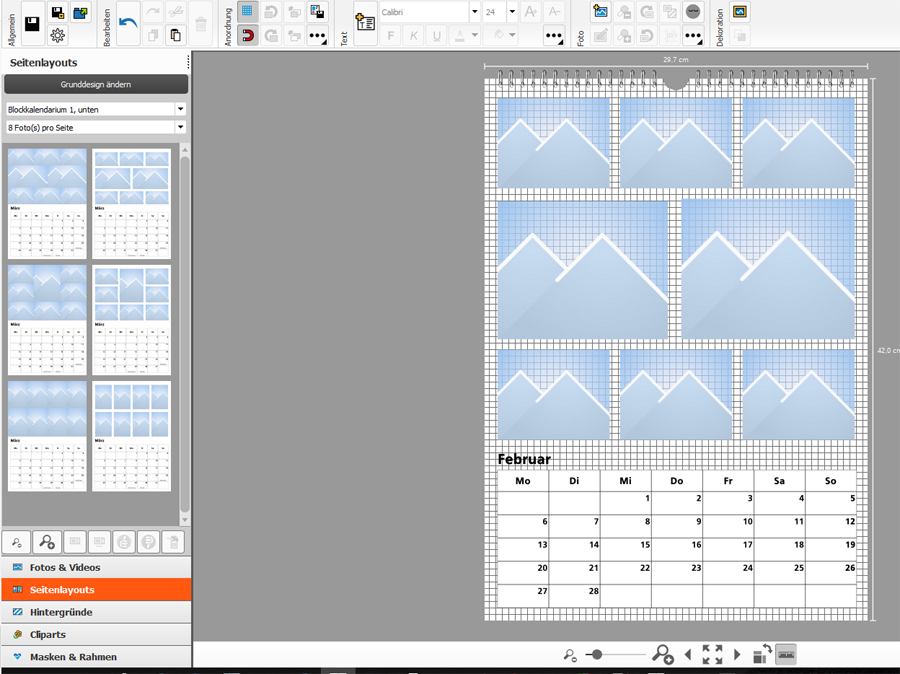Choose the layout with eight equal portrait photos
The height and width of the screenshot is (674, 900).
coord(131,436)
